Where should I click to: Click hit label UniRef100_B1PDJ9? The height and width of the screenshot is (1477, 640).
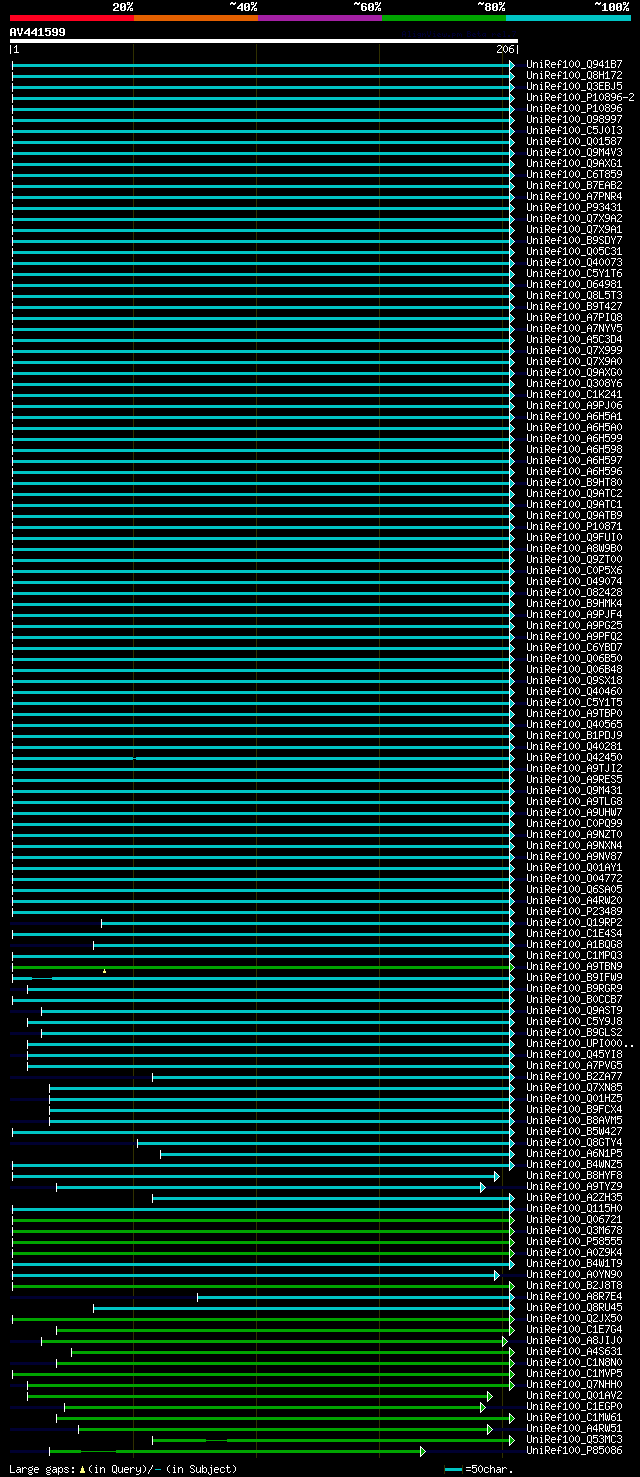click(x=574, y=735)
